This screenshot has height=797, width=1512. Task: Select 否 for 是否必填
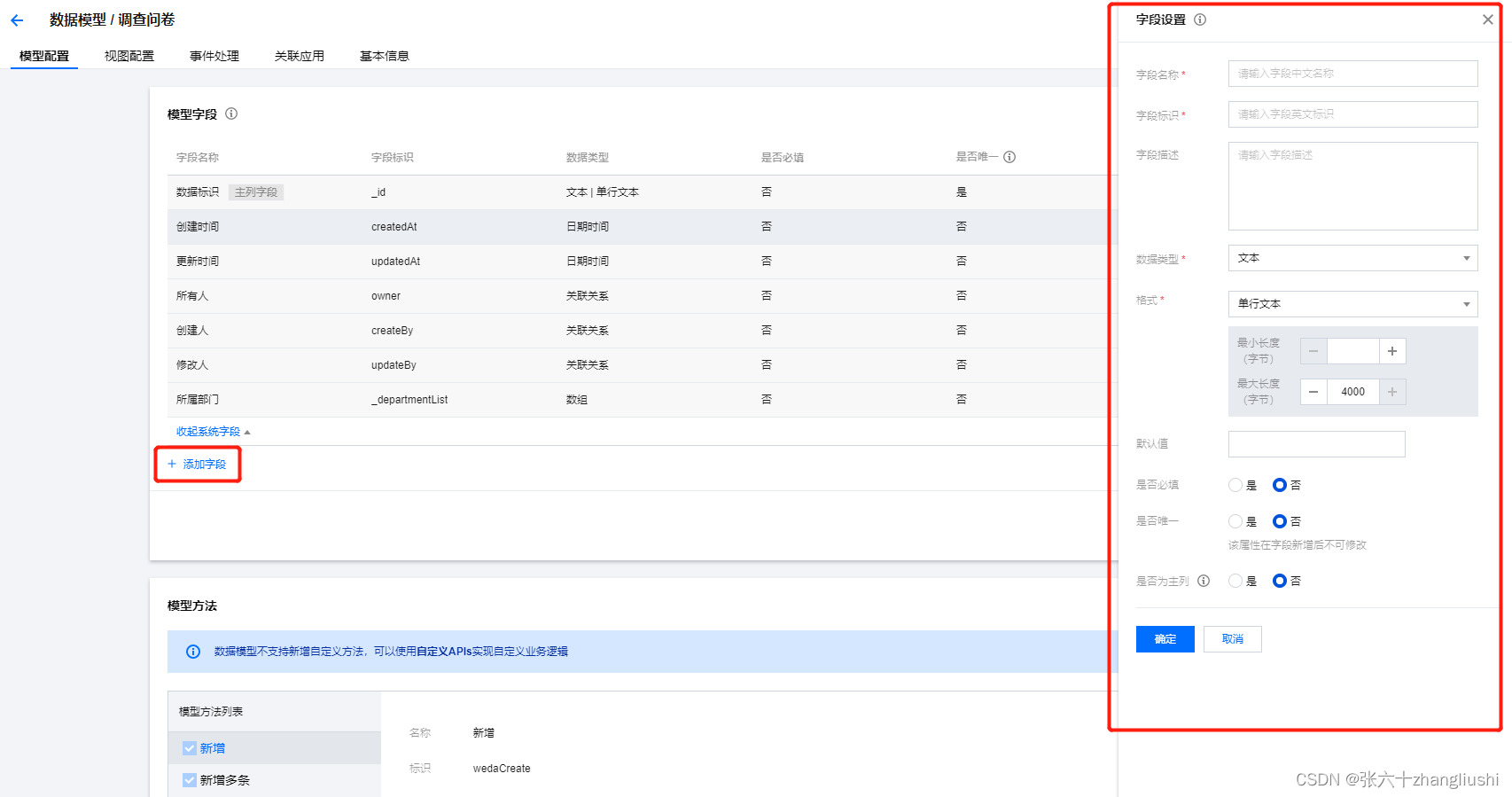tap(1279, 485)
